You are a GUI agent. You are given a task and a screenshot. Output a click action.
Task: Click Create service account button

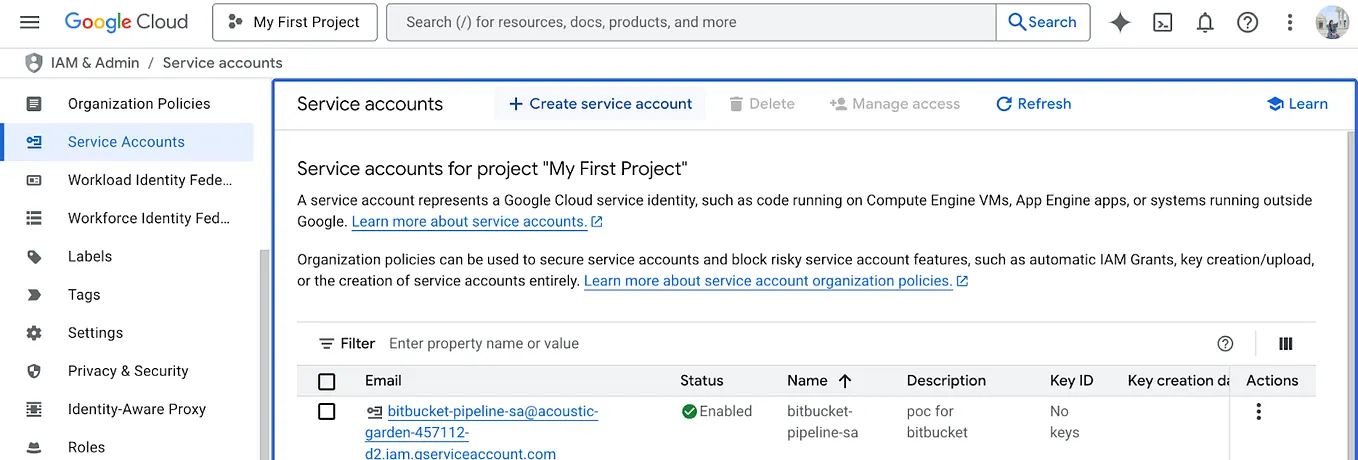(600, 104)
